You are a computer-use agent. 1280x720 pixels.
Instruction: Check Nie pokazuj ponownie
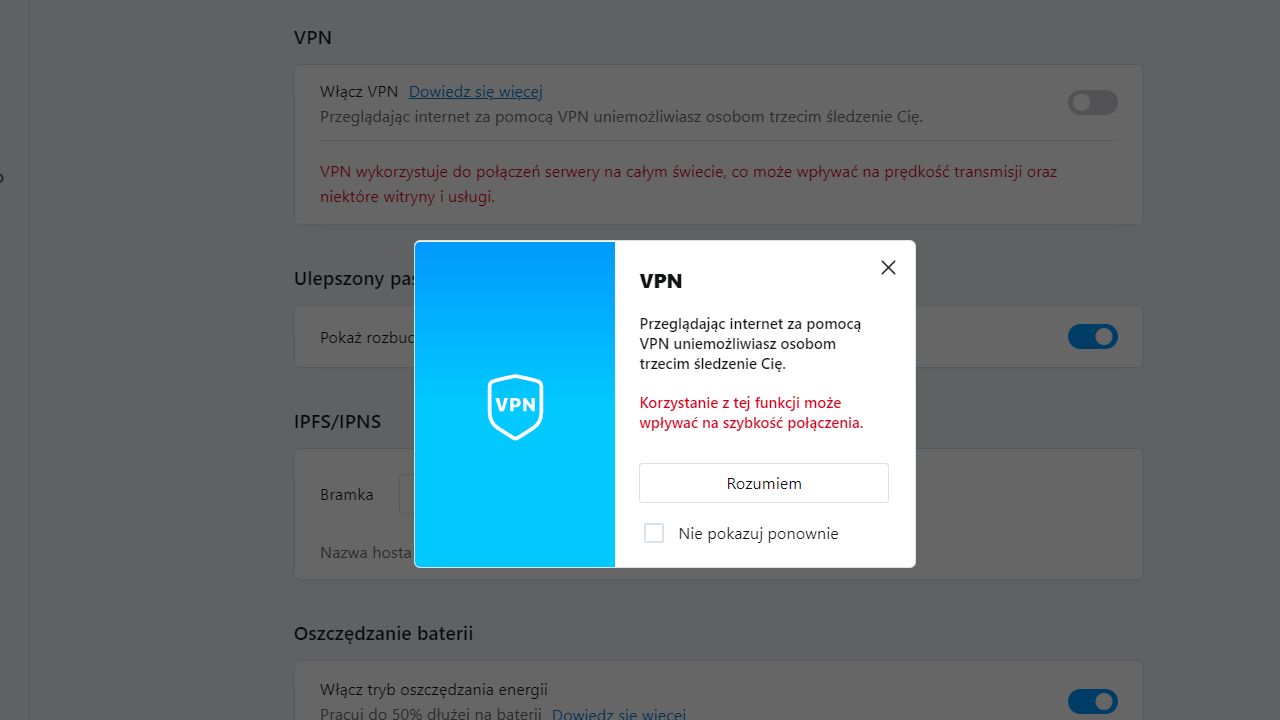pos(654,533)
